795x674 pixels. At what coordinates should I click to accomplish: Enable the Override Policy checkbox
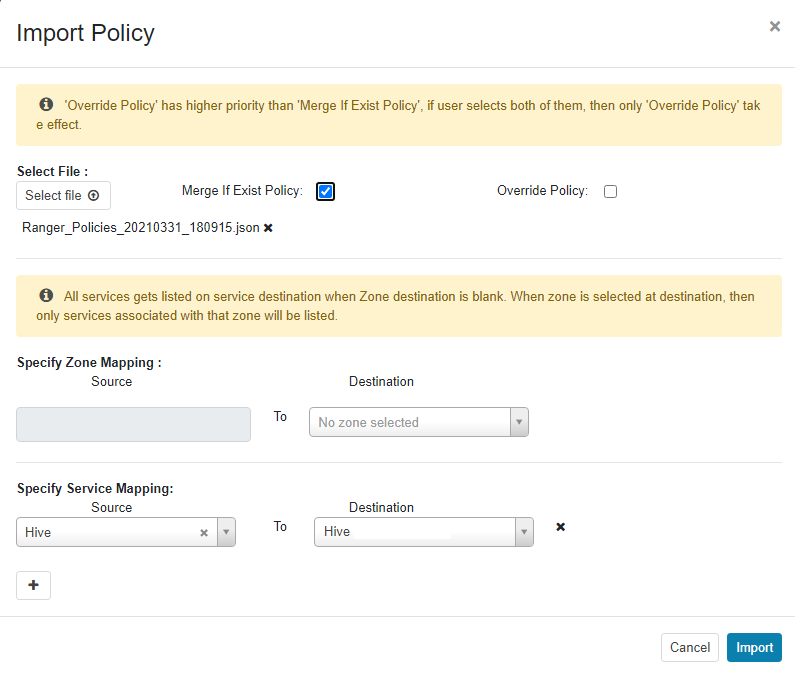click(610, 191)
